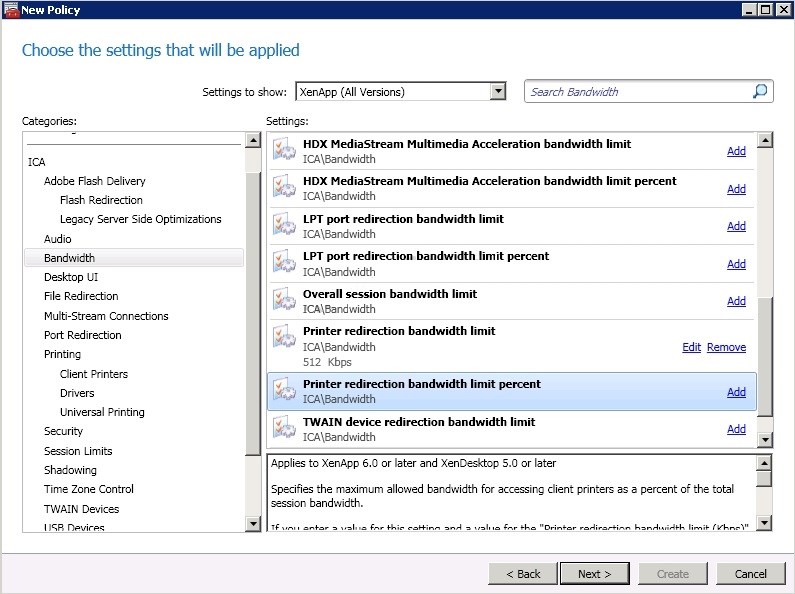Add Overall session bandwidth limit
This screenshot has height=594, width=795.
pos(736,301)
